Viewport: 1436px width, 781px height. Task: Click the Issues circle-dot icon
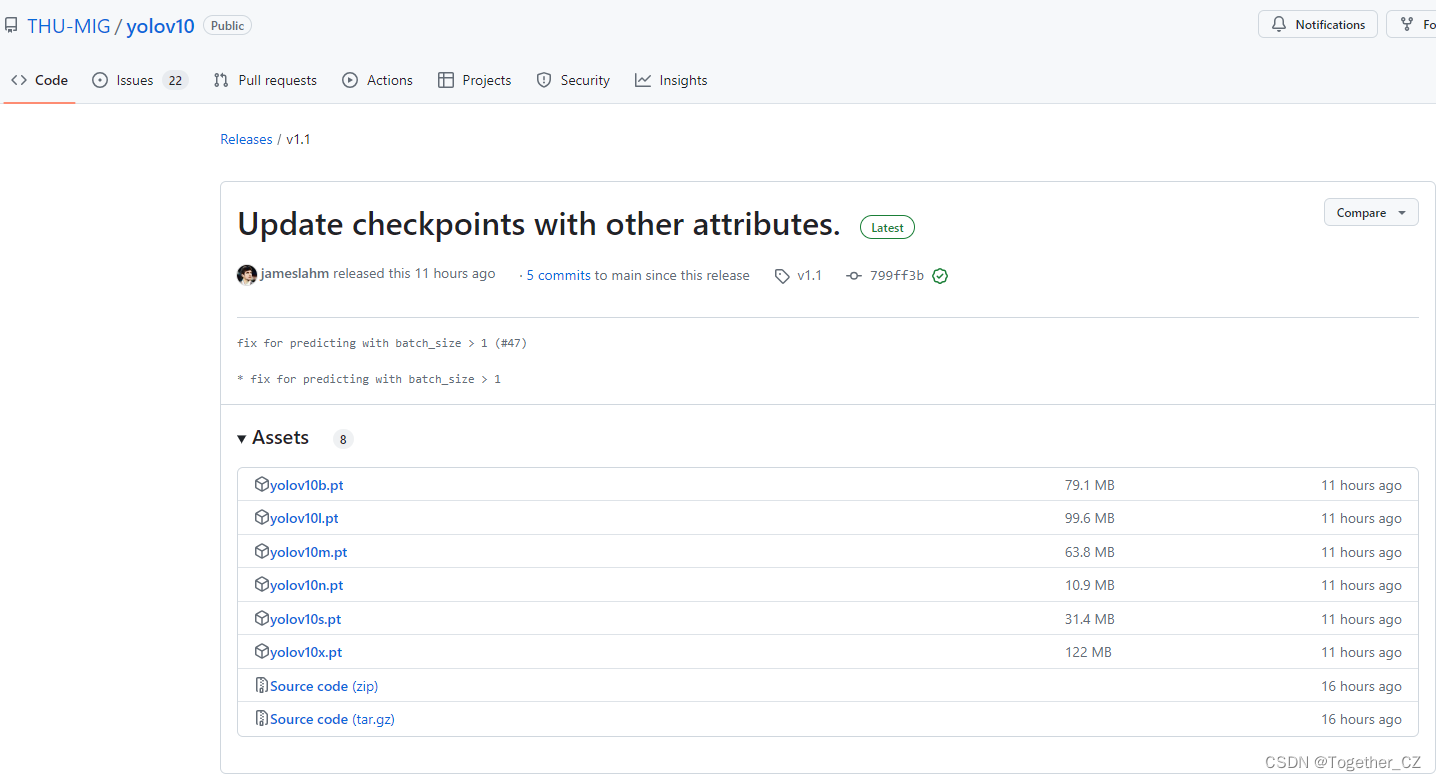point(100,80)
